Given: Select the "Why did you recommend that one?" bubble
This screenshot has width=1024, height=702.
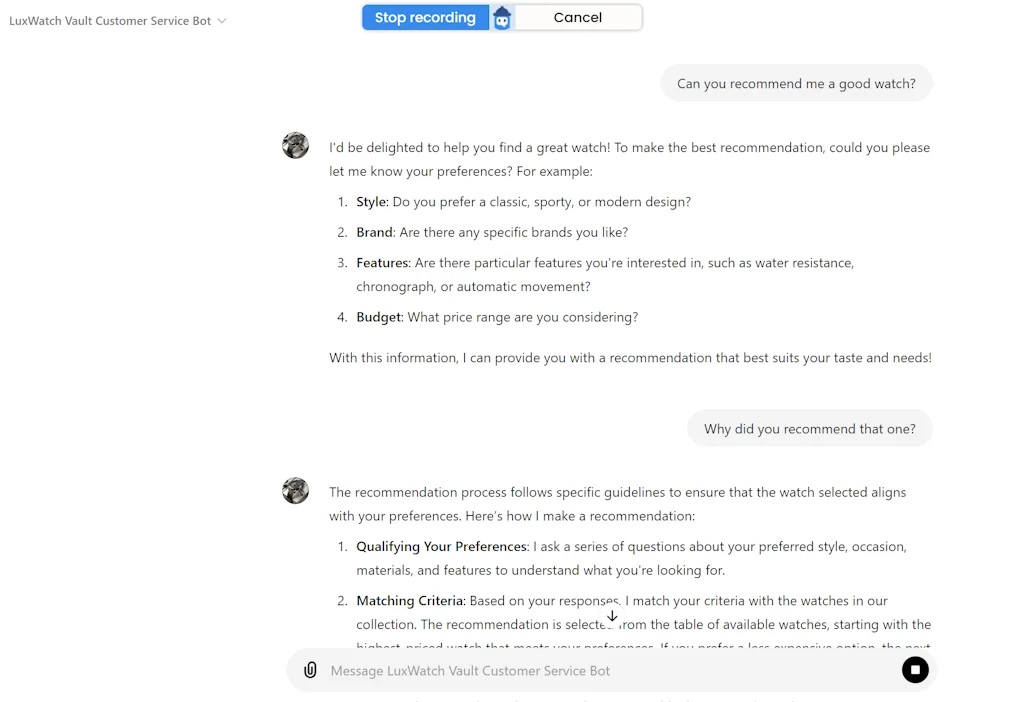Looking at the screenshot, I should tap(810, 428).
